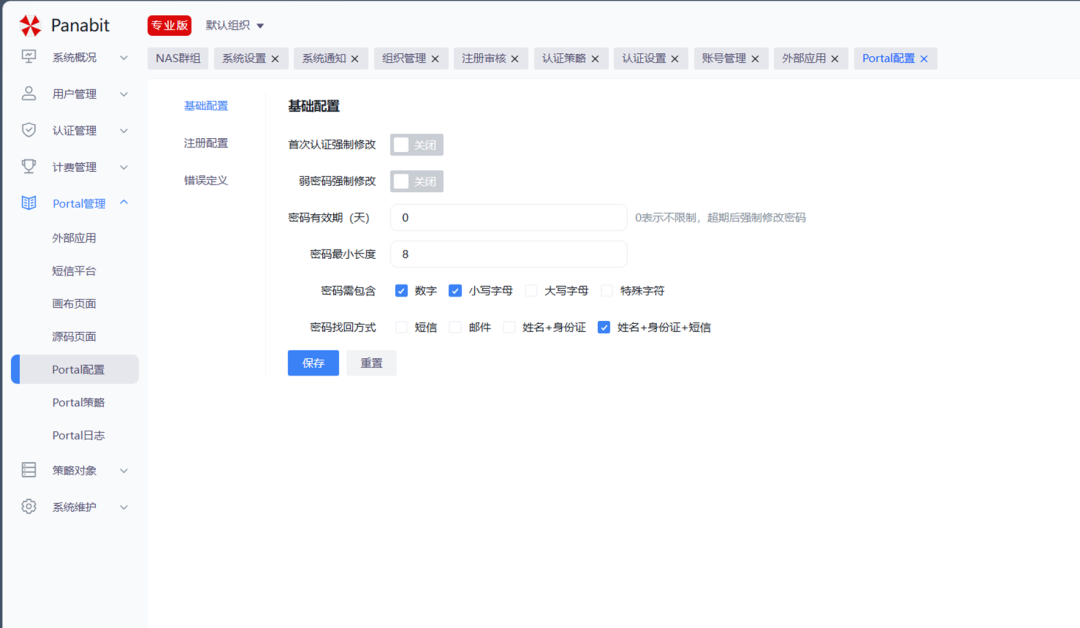Screen dimensions: 1080x628
Task: Close the 注册审核 tab
Action: click(x=515, y=59)
